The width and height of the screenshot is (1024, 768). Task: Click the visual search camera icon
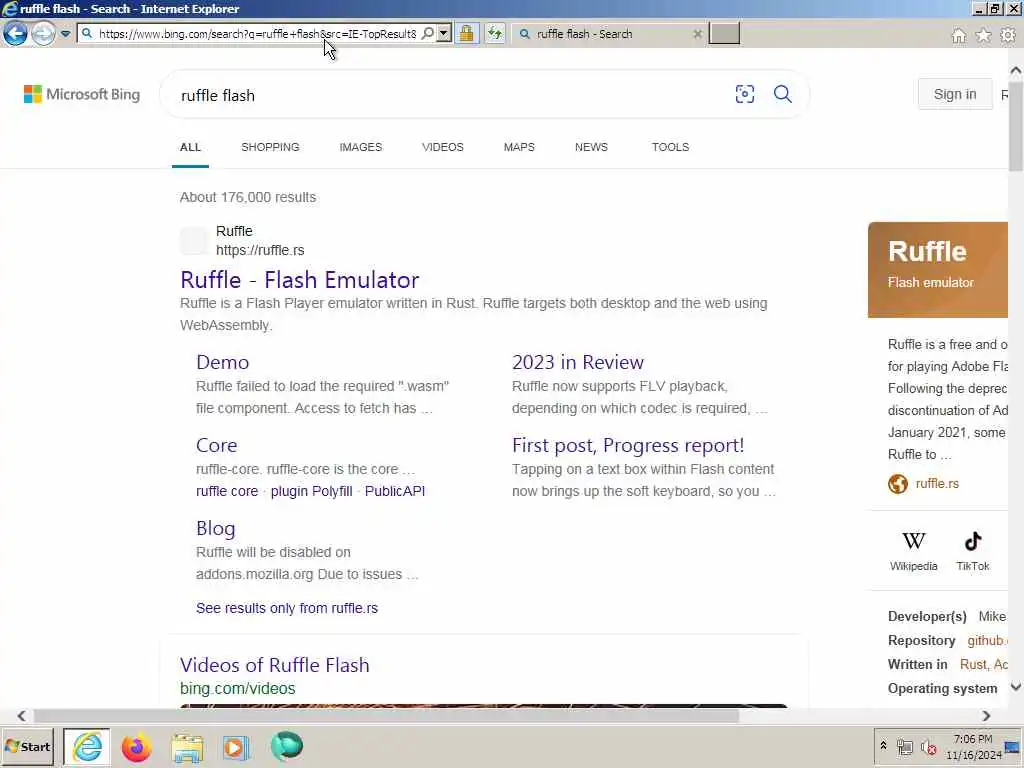(x=744, y=94)
